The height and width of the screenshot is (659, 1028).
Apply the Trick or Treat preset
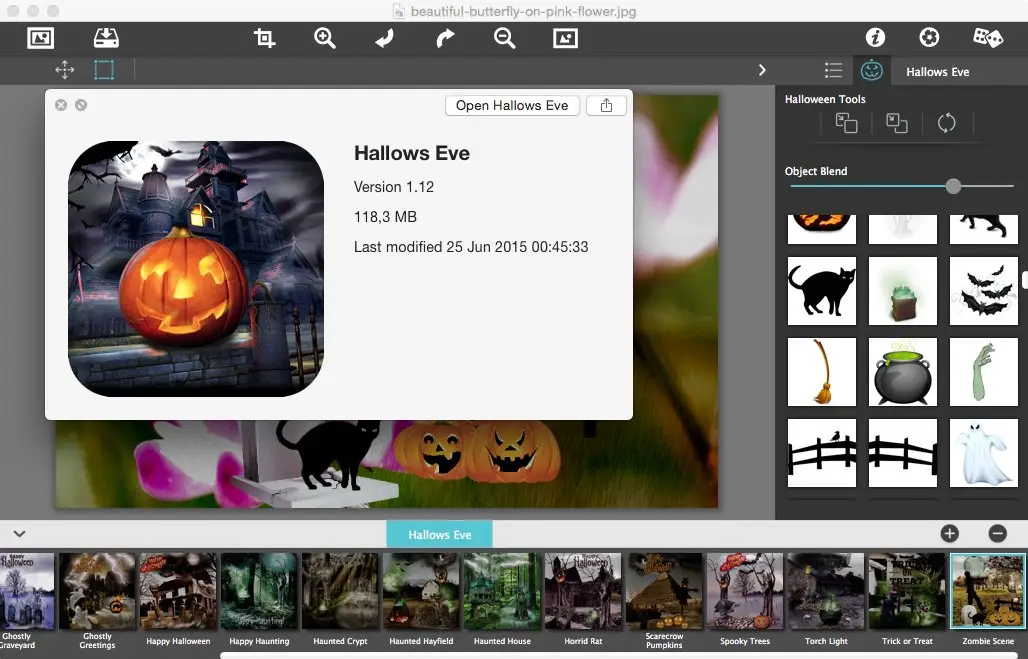[x=907, y=601]
